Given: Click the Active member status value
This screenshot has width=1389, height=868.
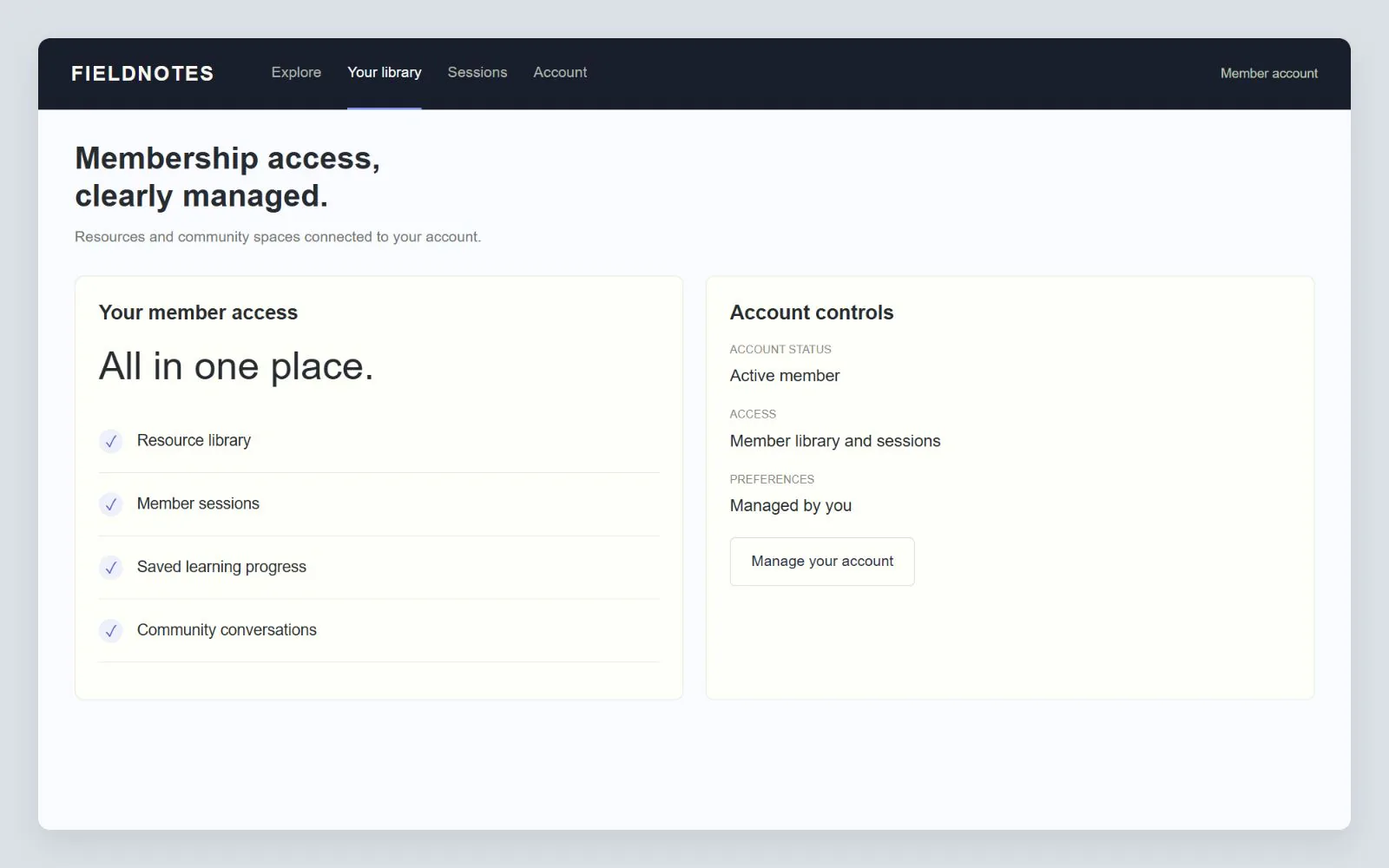Looking at the screenshot, I should [785, 376].
